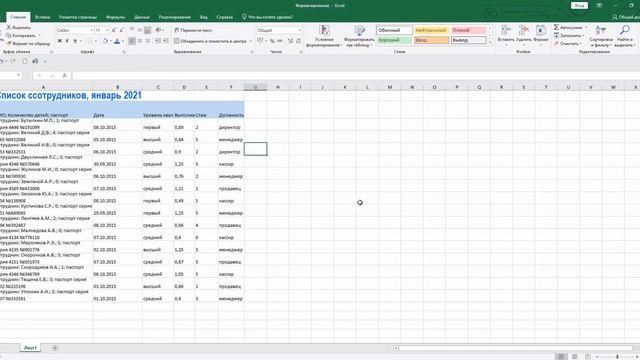
Task: Open the font name combo box
Action: [75, 30]
